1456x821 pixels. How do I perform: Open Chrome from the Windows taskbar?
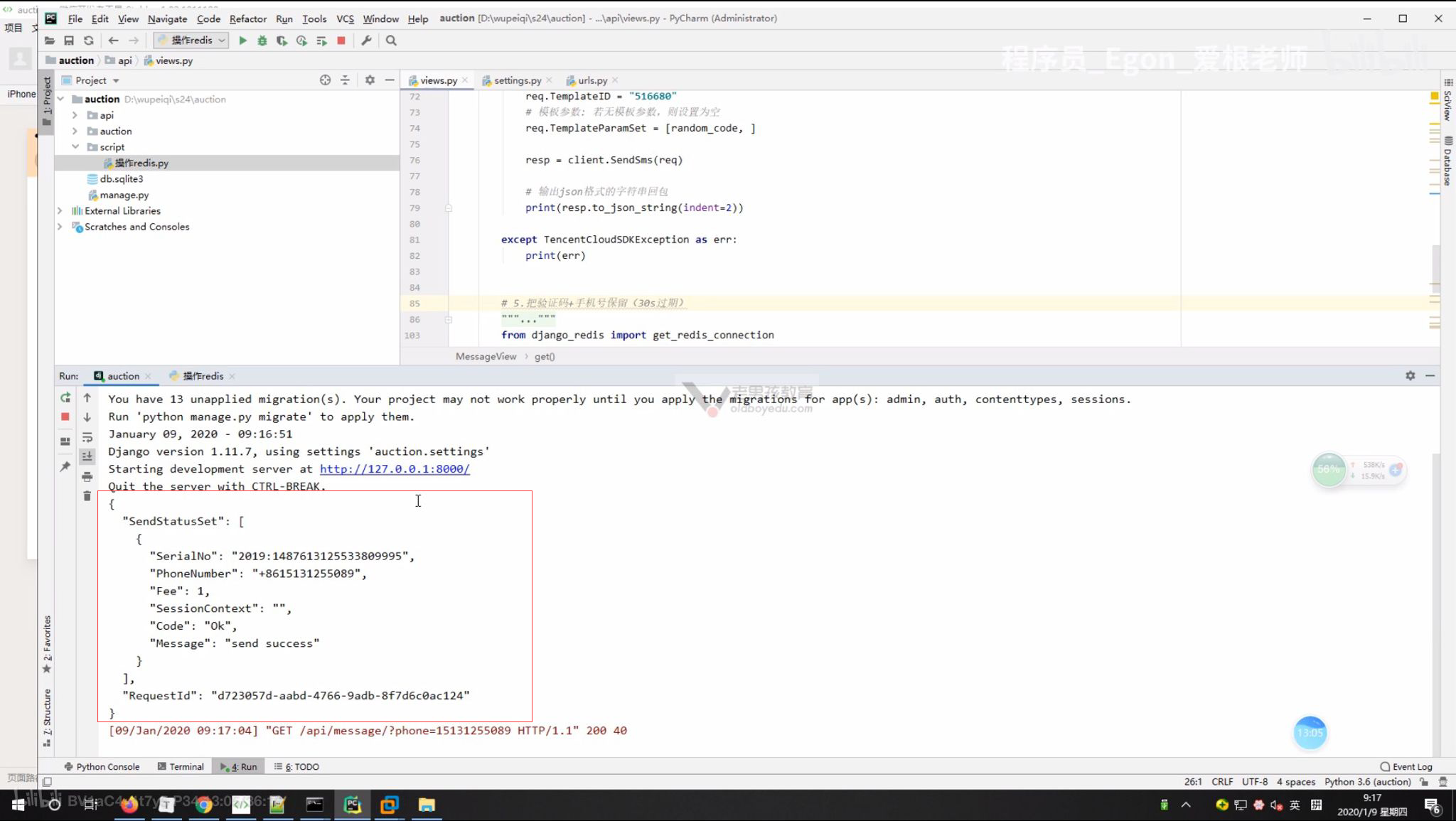pos(204,805)
